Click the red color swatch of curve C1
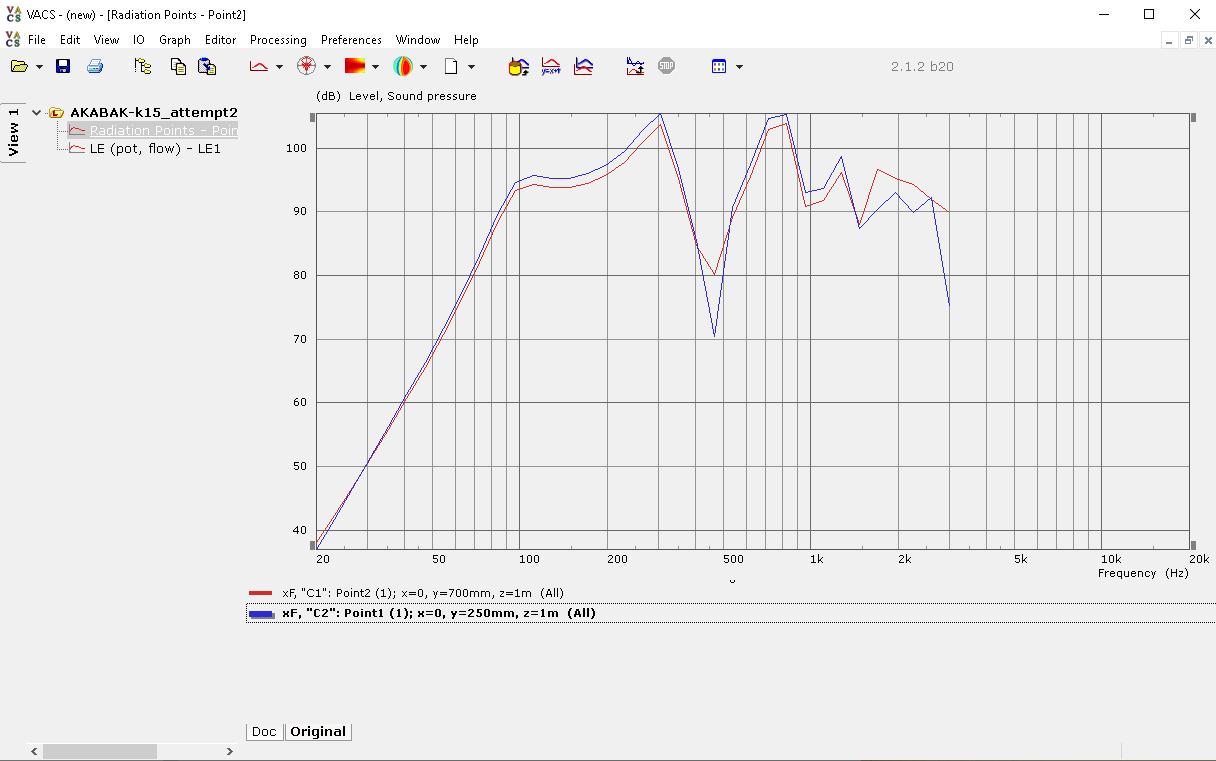The width and height of the screenshot is (1216, 761). coord(261,593)
